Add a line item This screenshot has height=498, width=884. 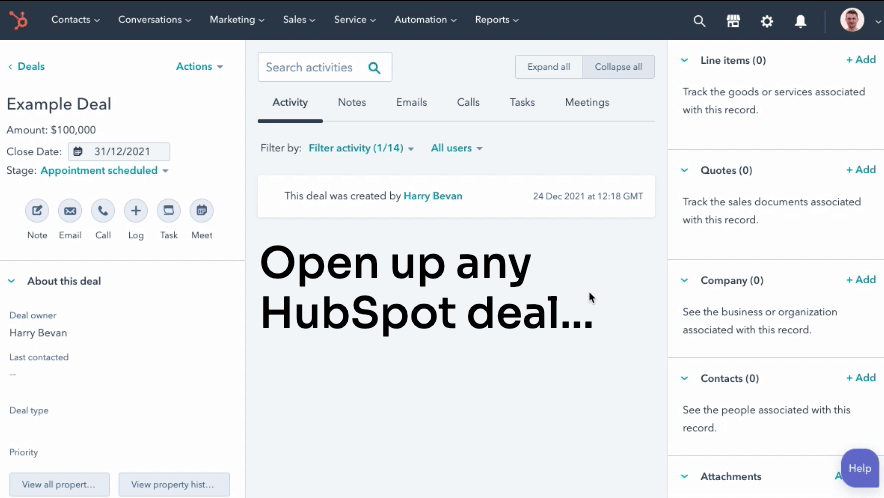(860, 60)
